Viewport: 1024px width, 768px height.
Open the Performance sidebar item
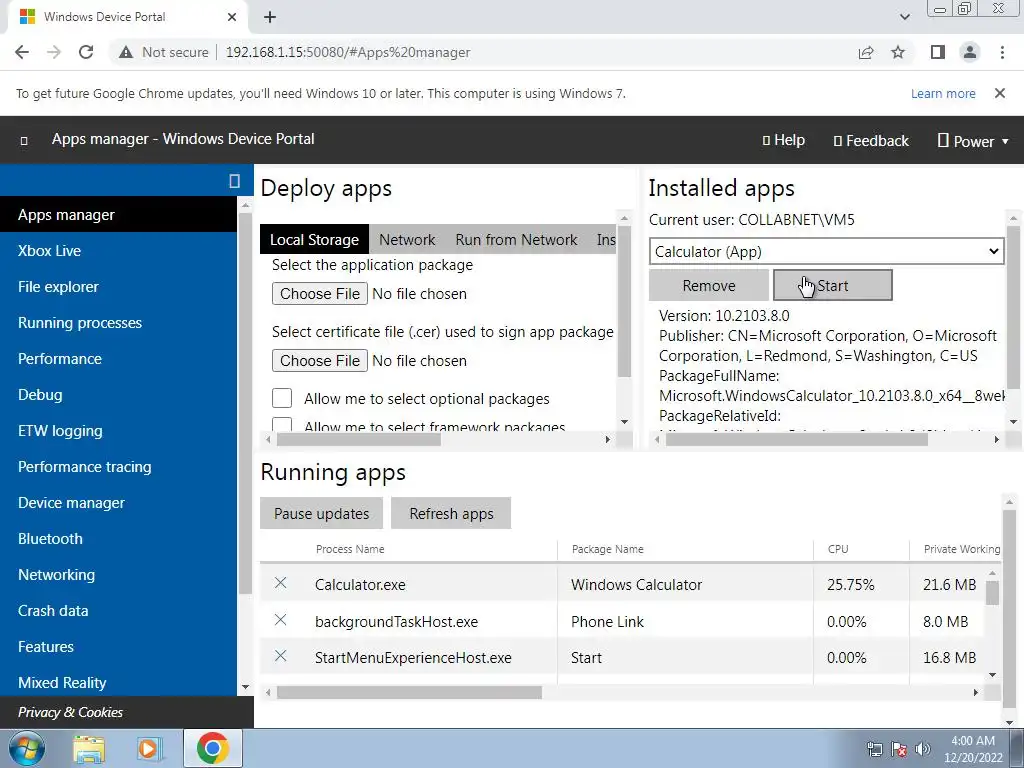pyautogui.click(x=118, y=359)
